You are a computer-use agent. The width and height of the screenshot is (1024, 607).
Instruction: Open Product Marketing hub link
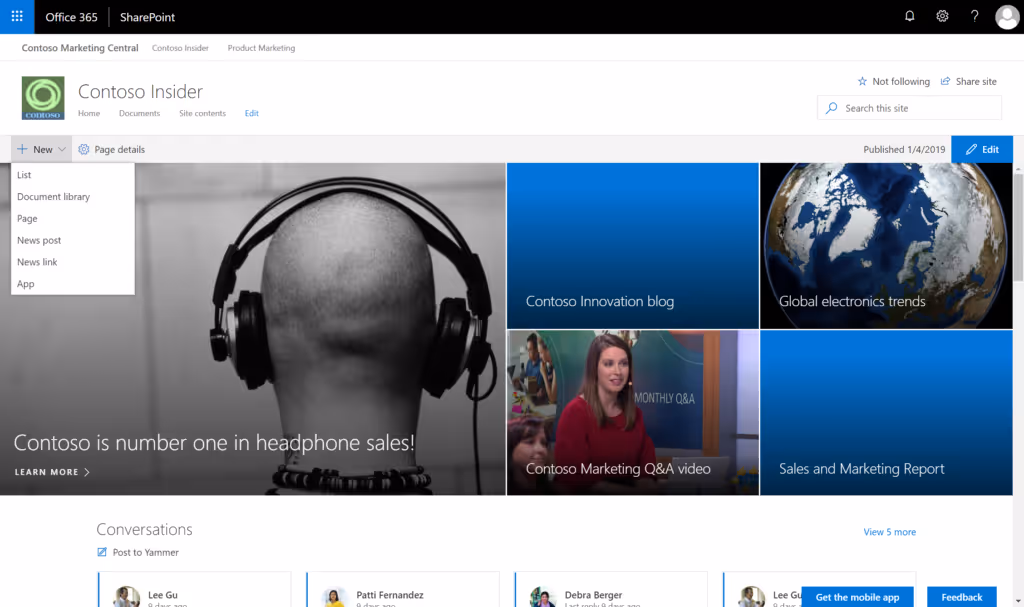click(261, 48)
